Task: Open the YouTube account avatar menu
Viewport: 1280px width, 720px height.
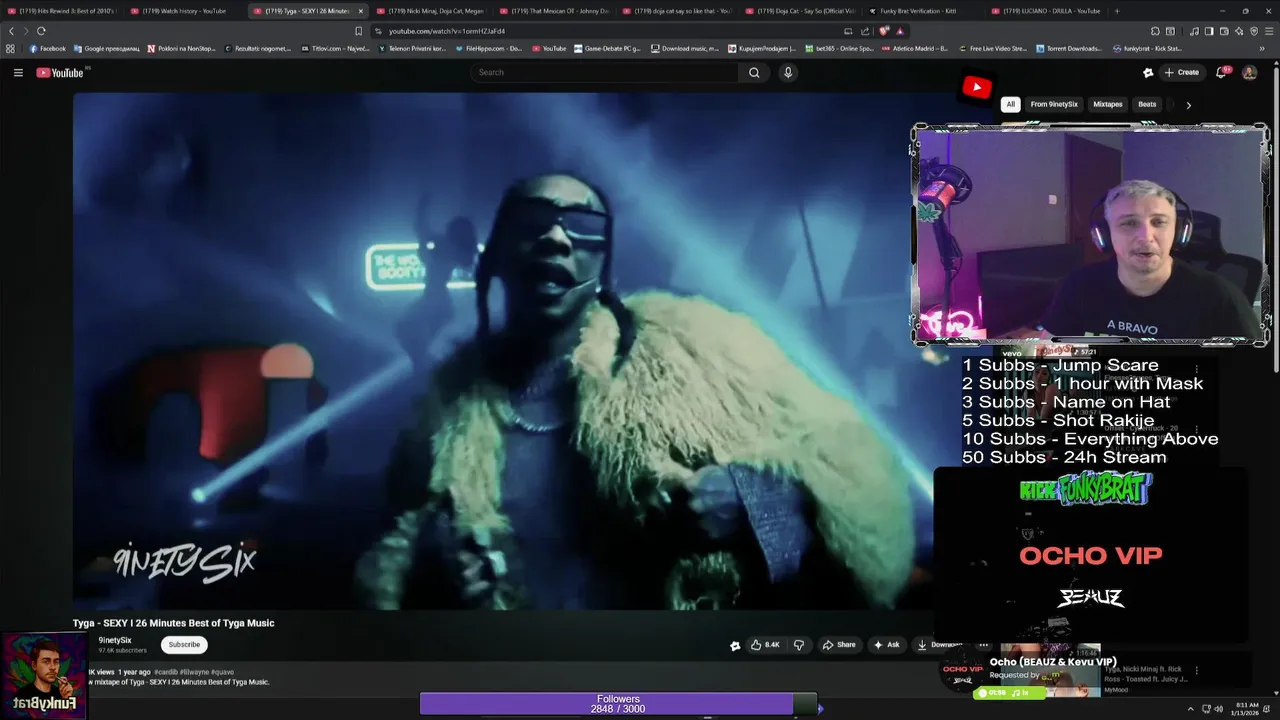Action: (1249, 72)
